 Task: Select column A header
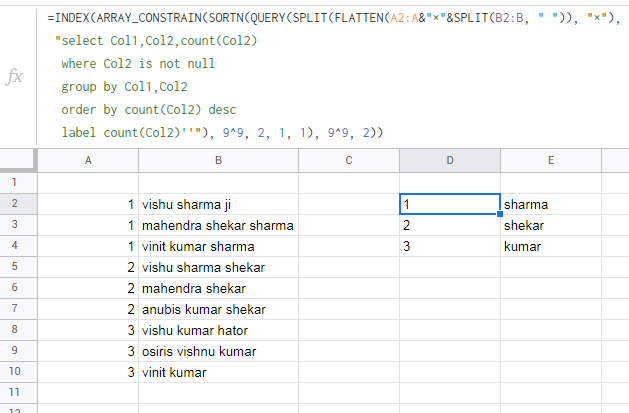pos(88,160)
